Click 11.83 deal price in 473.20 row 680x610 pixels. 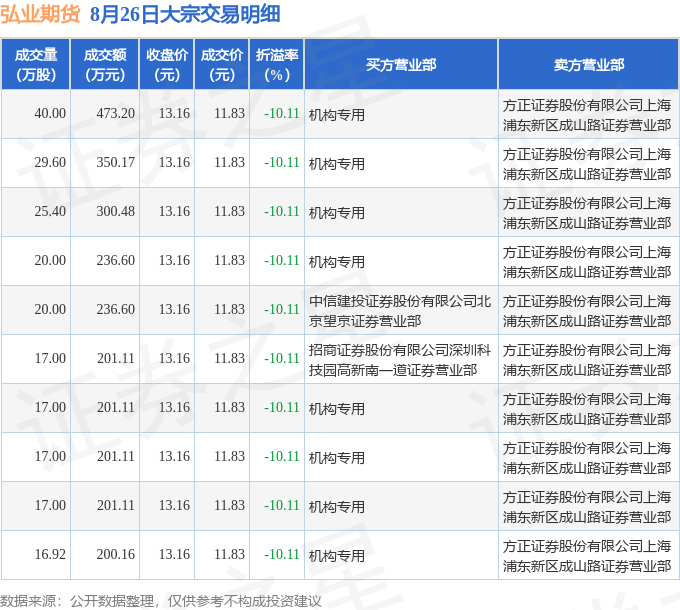(229, 114)
